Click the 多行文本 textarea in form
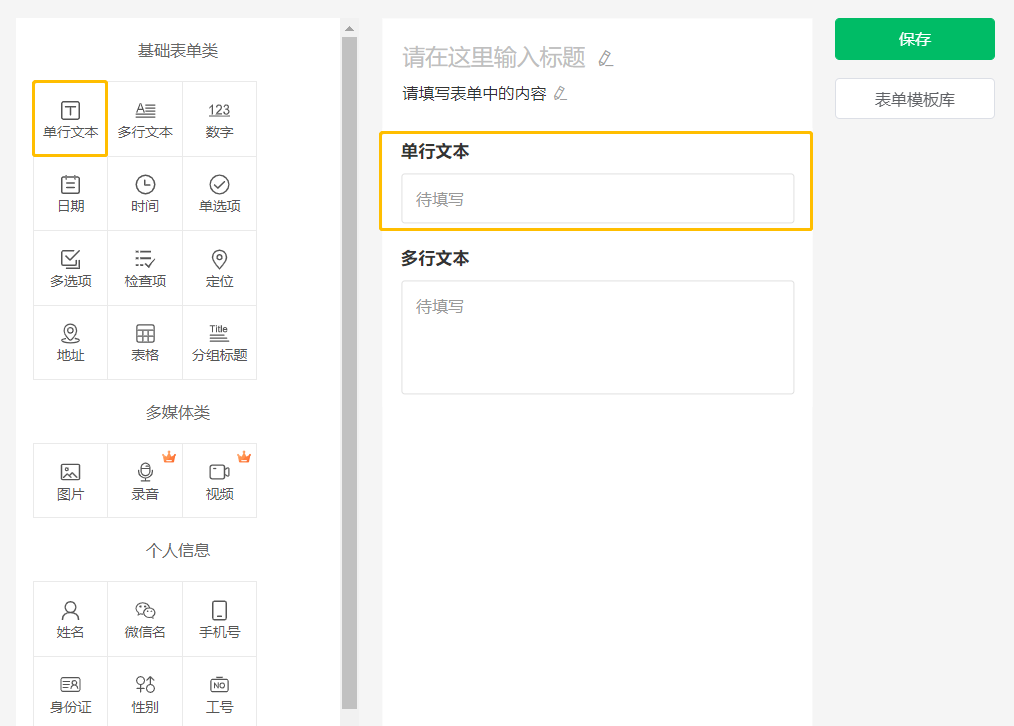The height and width of the screenshot is (726, 1014). tap(598, 337)
